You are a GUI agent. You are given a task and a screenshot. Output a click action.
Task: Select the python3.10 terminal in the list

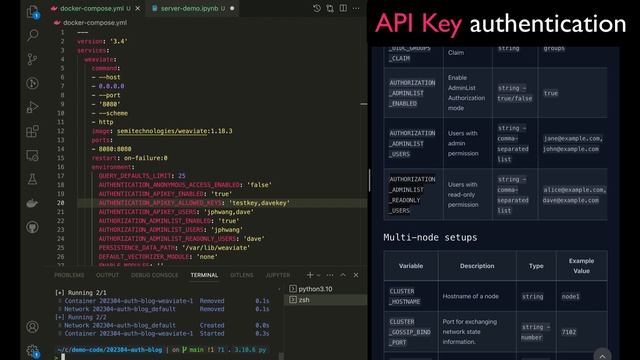coord(325,289)
